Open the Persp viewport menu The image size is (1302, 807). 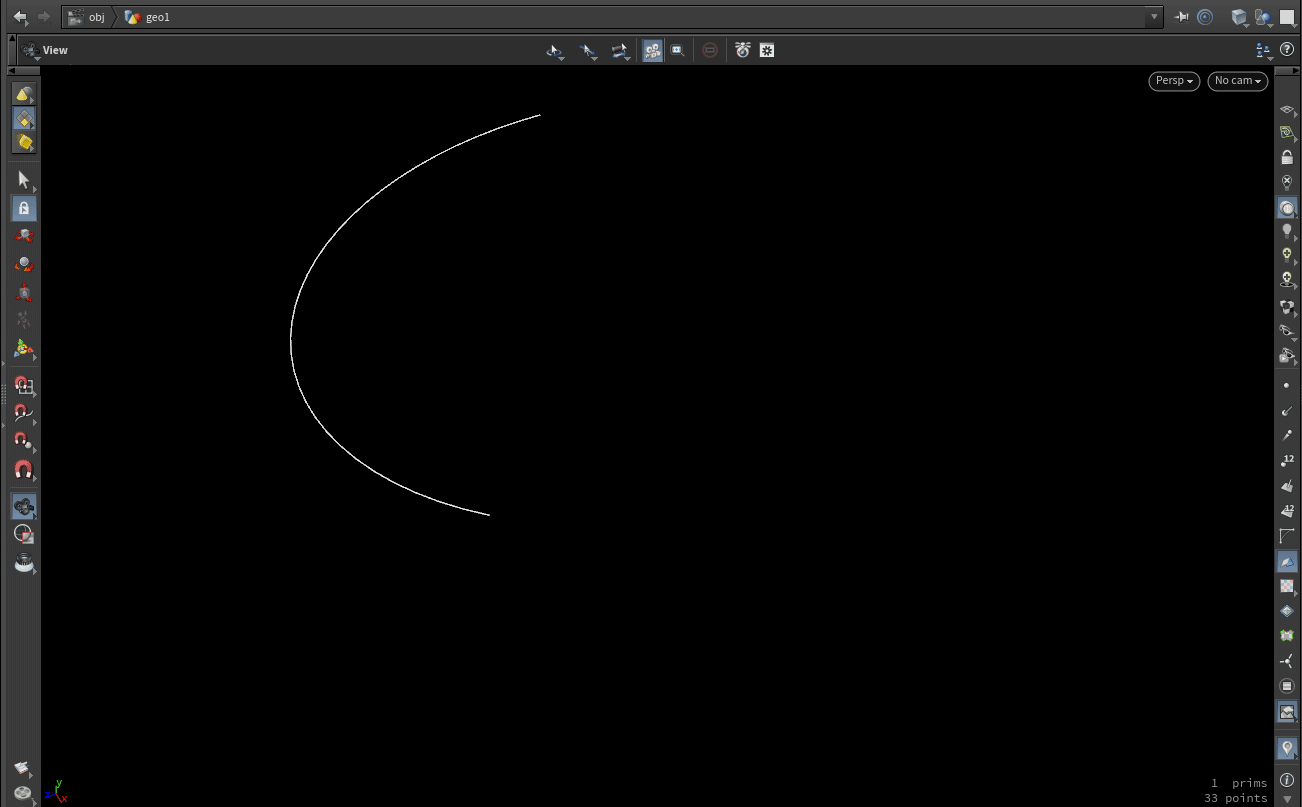coord(1174,81)
